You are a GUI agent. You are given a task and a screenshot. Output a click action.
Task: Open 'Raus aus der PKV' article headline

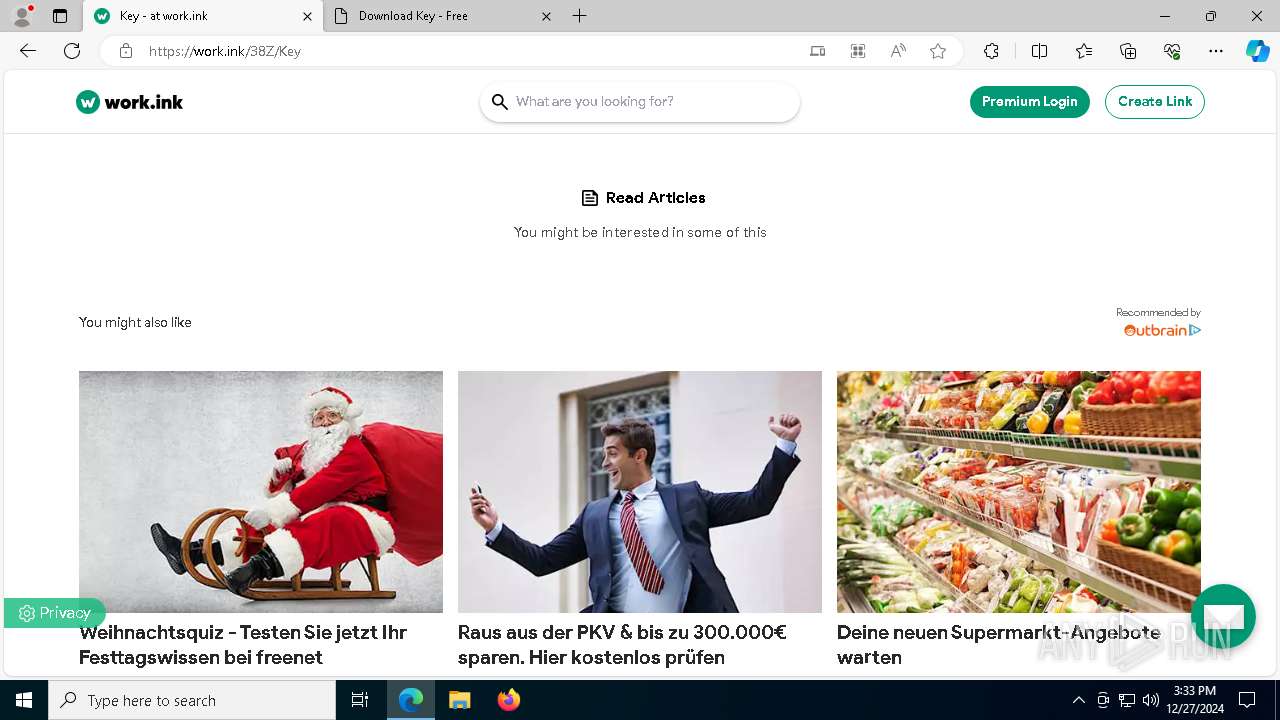pos(622,645)
